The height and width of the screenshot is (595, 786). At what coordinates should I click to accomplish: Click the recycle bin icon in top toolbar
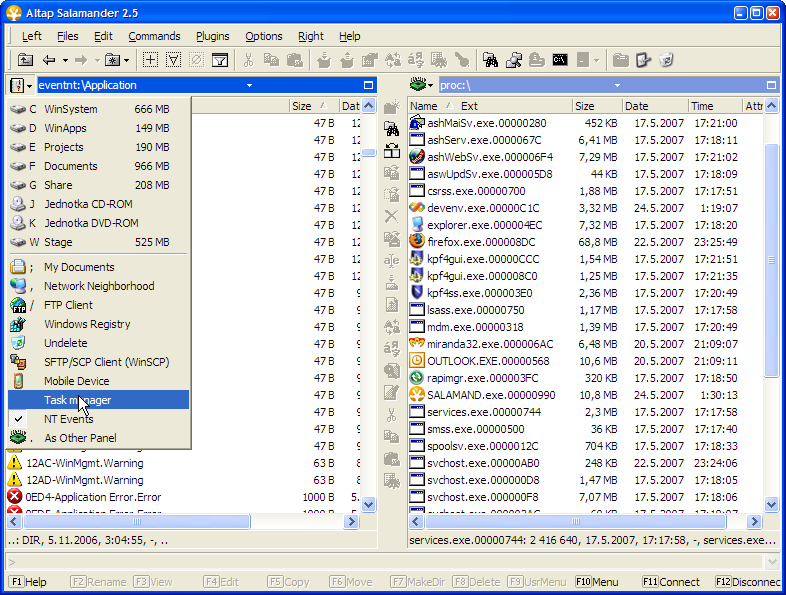666,61
